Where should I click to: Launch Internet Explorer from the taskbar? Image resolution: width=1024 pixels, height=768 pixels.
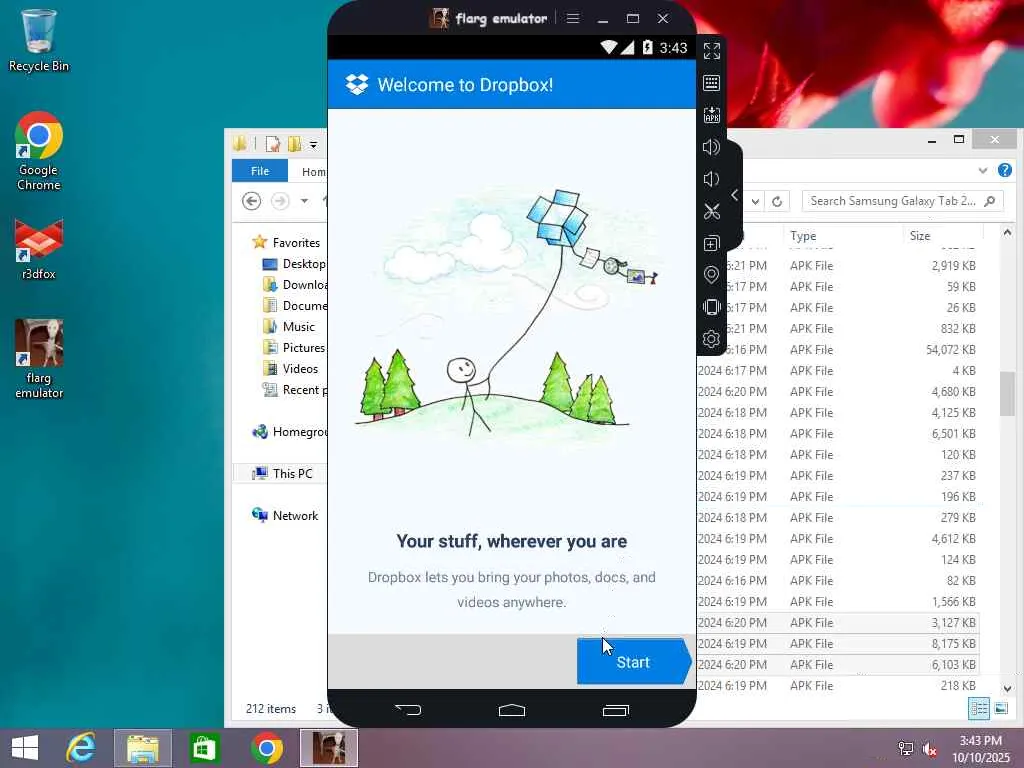tap(81, 748)
